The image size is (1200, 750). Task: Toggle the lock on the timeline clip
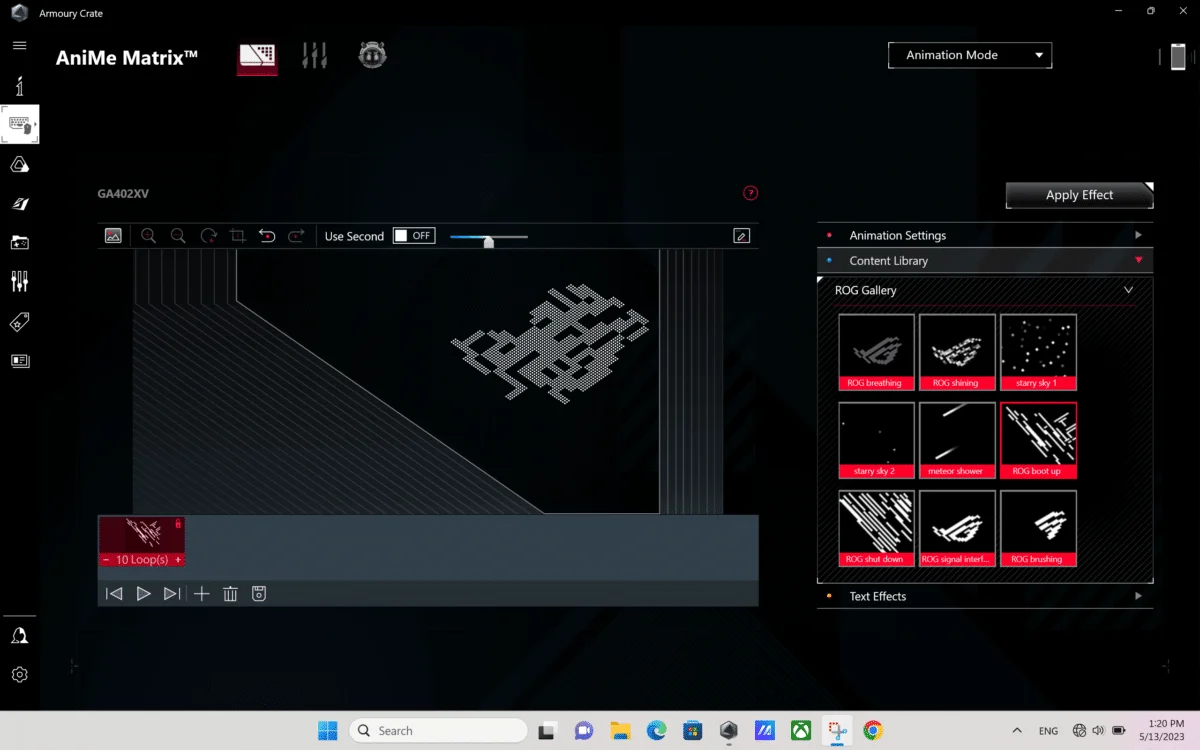point(178,523)
